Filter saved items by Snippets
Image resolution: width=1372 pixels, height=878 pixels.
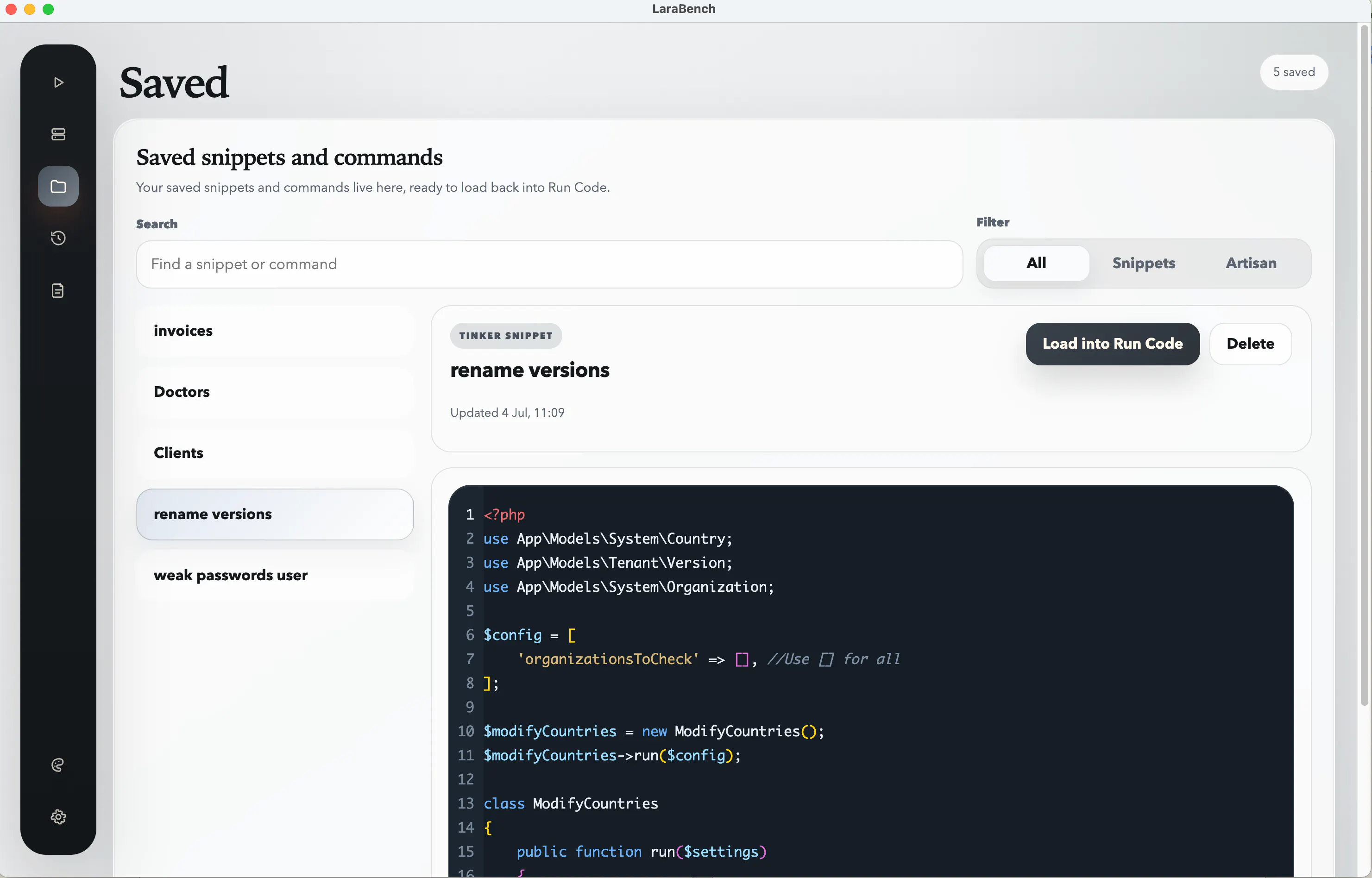(1143, 263)
